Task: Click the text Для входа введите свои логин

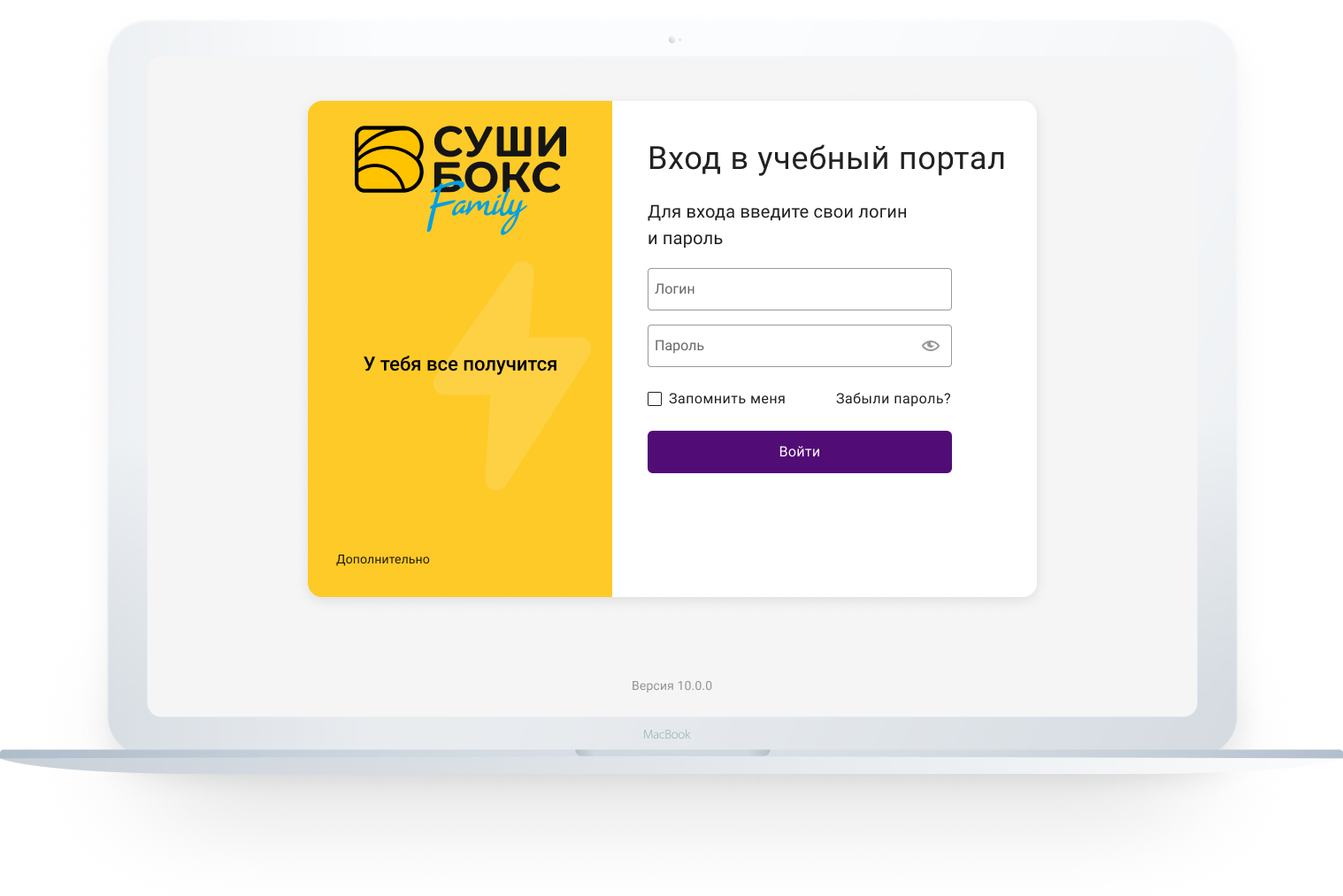Action: [x=777, y=212]
